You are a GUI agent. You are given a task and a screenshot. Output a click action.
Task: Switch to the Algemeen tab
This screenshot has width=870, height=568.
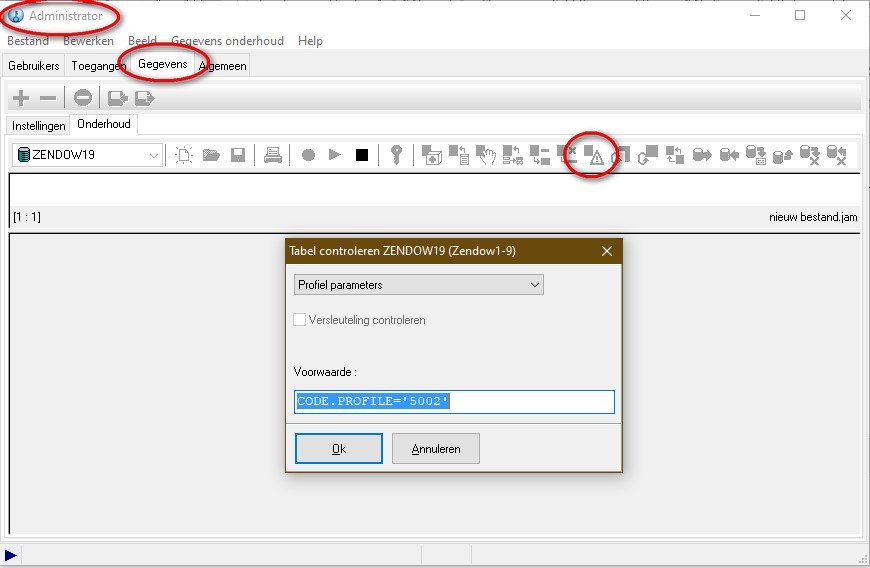coord(222,65)
